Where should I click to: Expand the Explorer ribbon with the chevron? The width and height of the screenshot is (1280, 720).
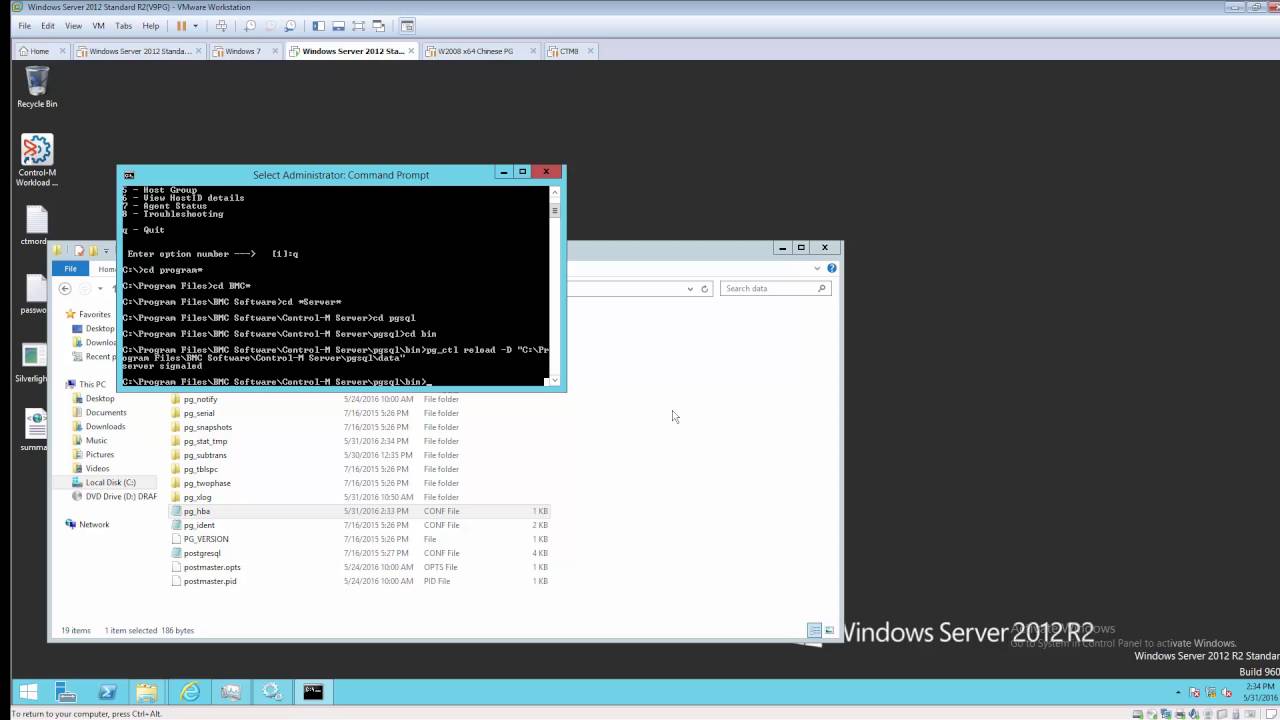pyautogui.click(x=818, y=268)
